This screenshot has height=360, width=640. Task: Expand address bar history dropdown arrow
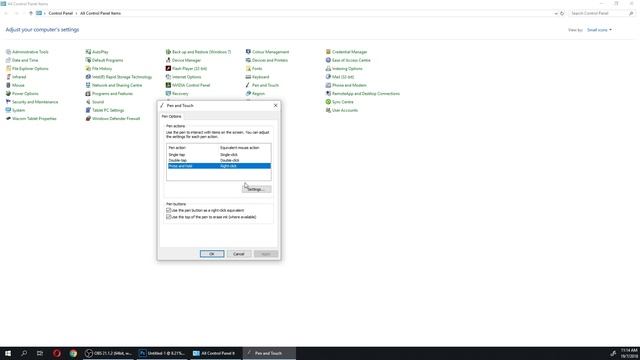coord(556,13)
